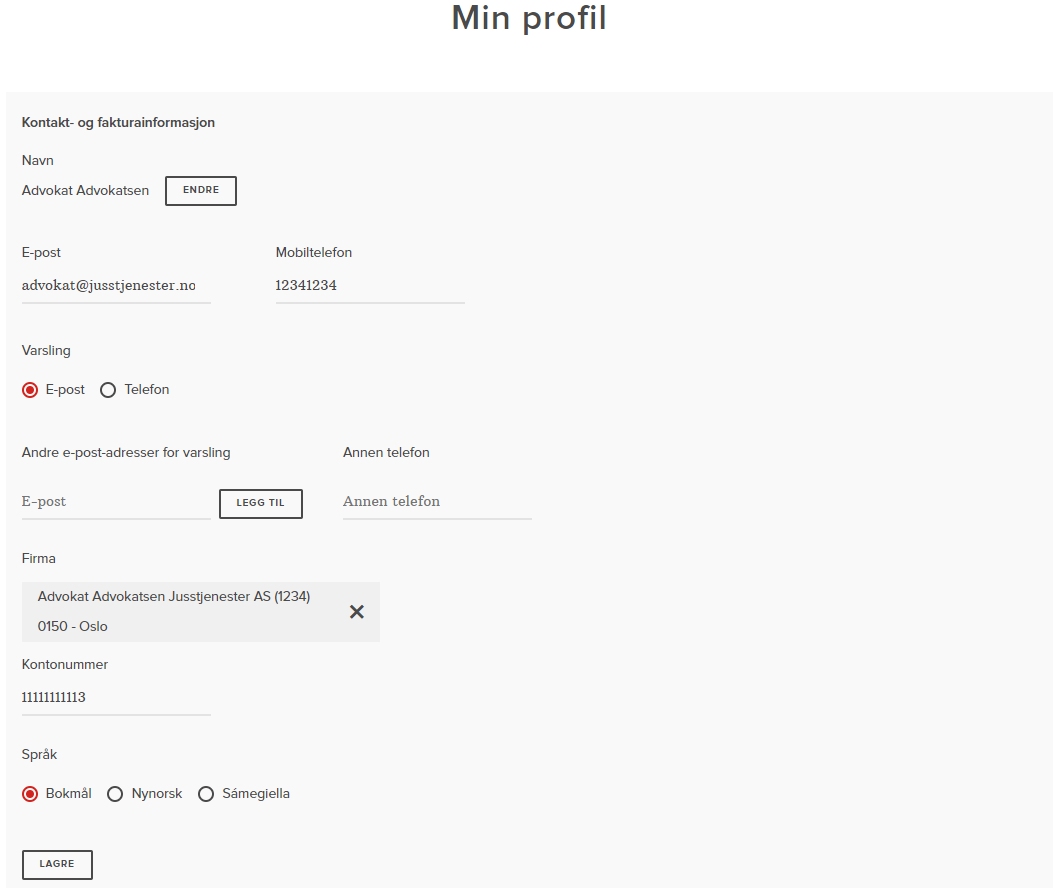This screenshot has height=888, width=1053.
Task: Click the Min profil page heading
Action: point(529,18)
